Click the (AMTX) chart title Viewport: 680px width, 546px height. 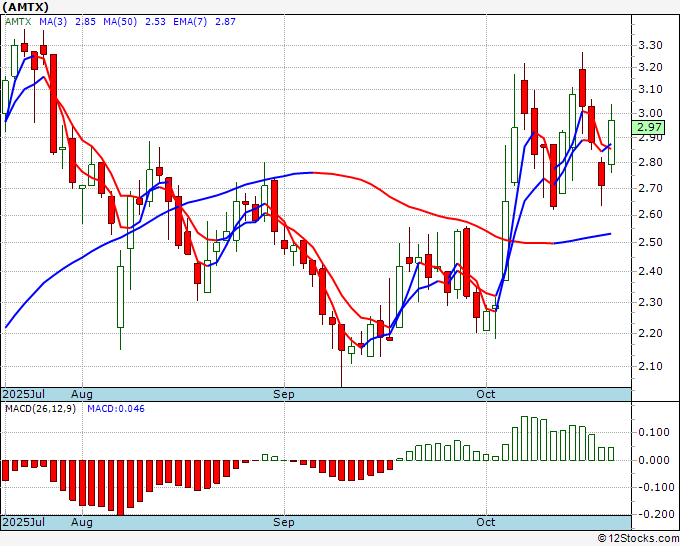click(x=25, y=7)
